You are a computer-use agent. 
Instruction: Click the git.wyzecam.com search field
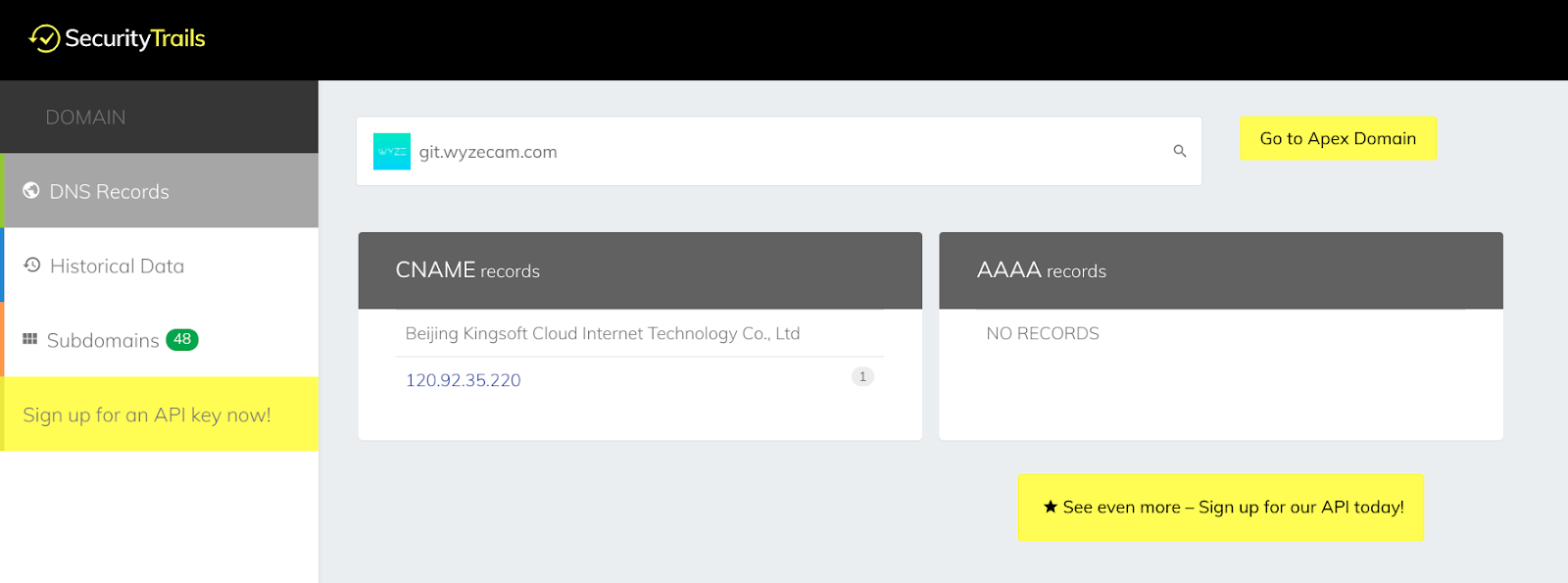click(779, 151)
